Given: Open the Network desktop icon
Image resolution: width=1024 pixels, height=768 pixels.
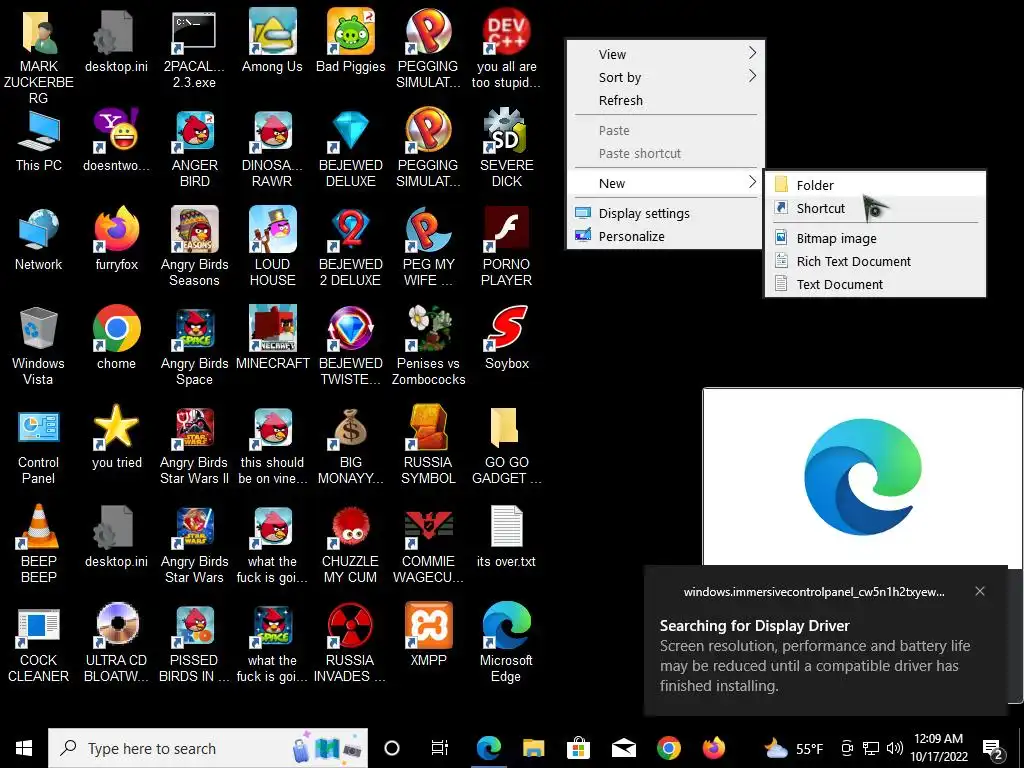Looking at the screenshot, I should click(39, 240).
